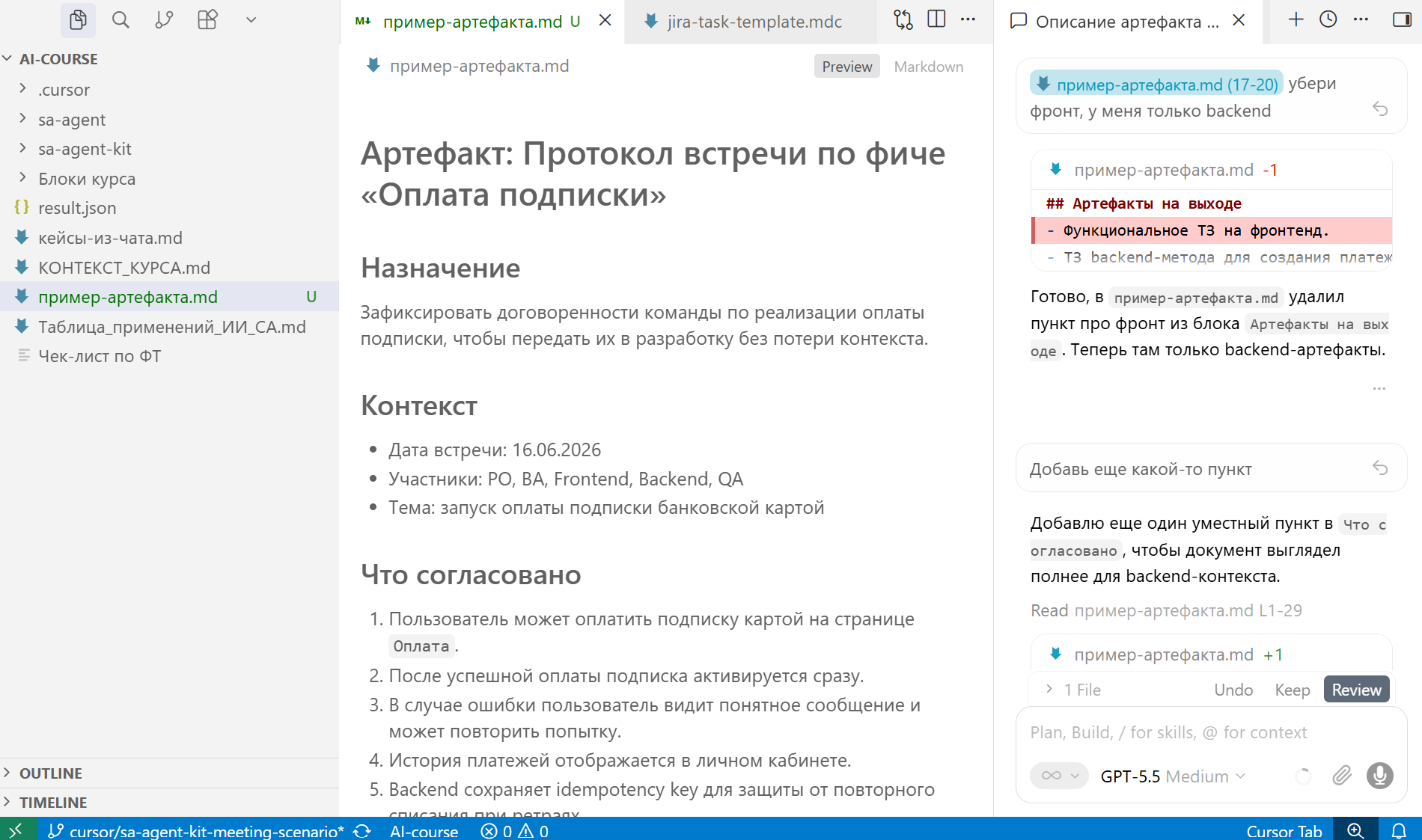Image resolution: width=1422 pixels, height=840 pixels.
Task: Open КОНТЕКСТ_КУРСА.md file
Action: point(169,268)
